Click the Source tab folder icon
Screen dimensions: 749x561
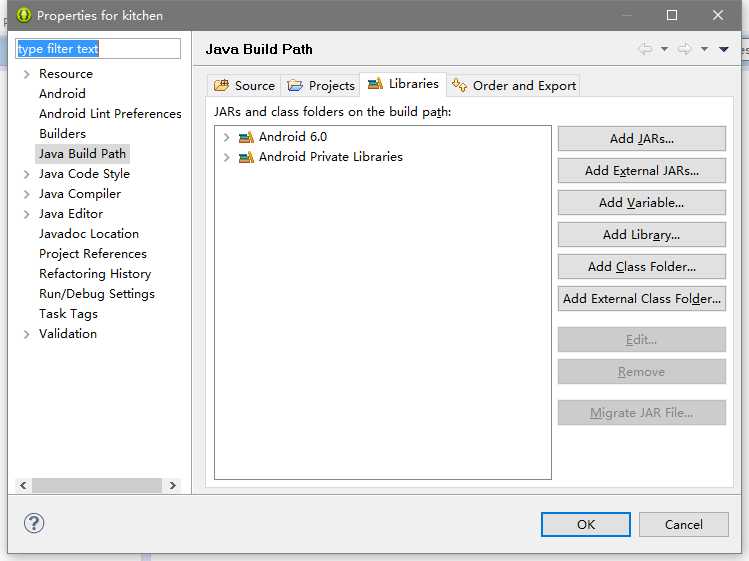click(222, 86)
